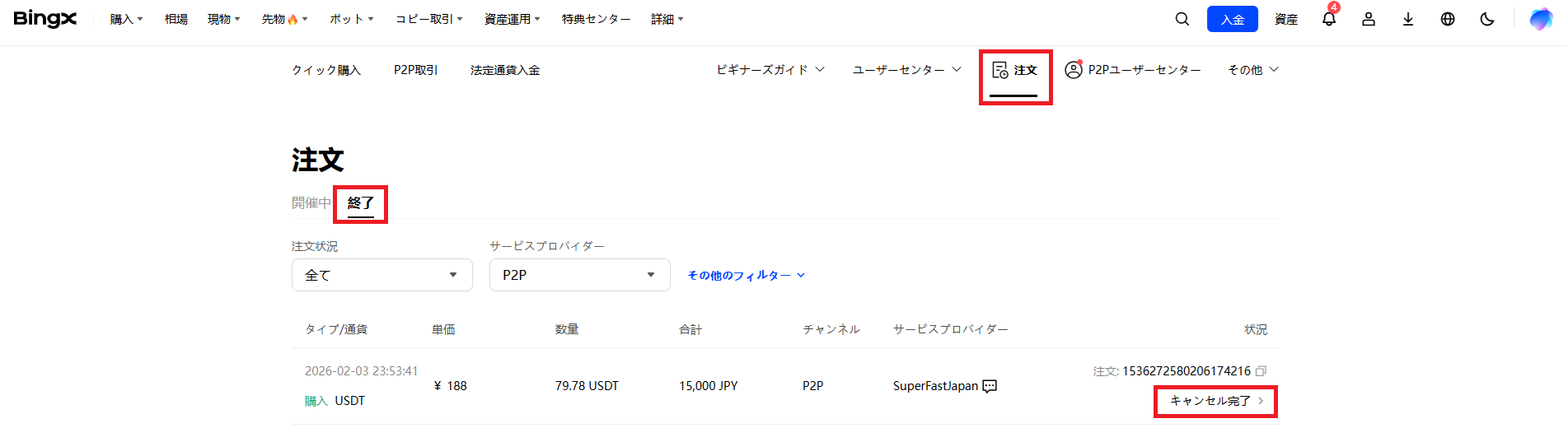1568x442 pixels.
Task: Switch to the 開催中 tab
Action: (311, 202)
